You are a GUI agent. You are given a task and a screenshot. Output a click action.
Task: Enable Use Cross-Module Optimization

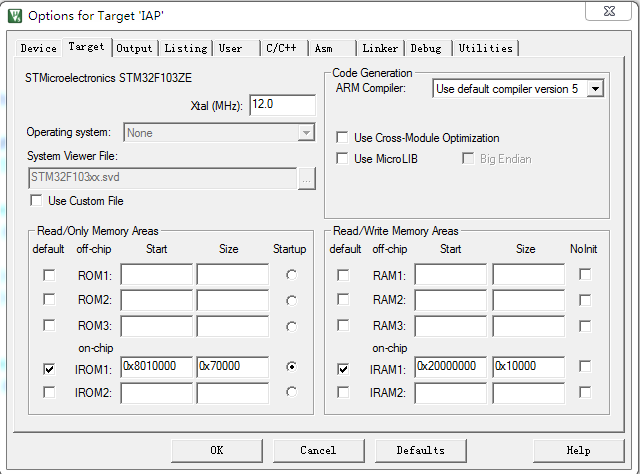pos(342,138)
